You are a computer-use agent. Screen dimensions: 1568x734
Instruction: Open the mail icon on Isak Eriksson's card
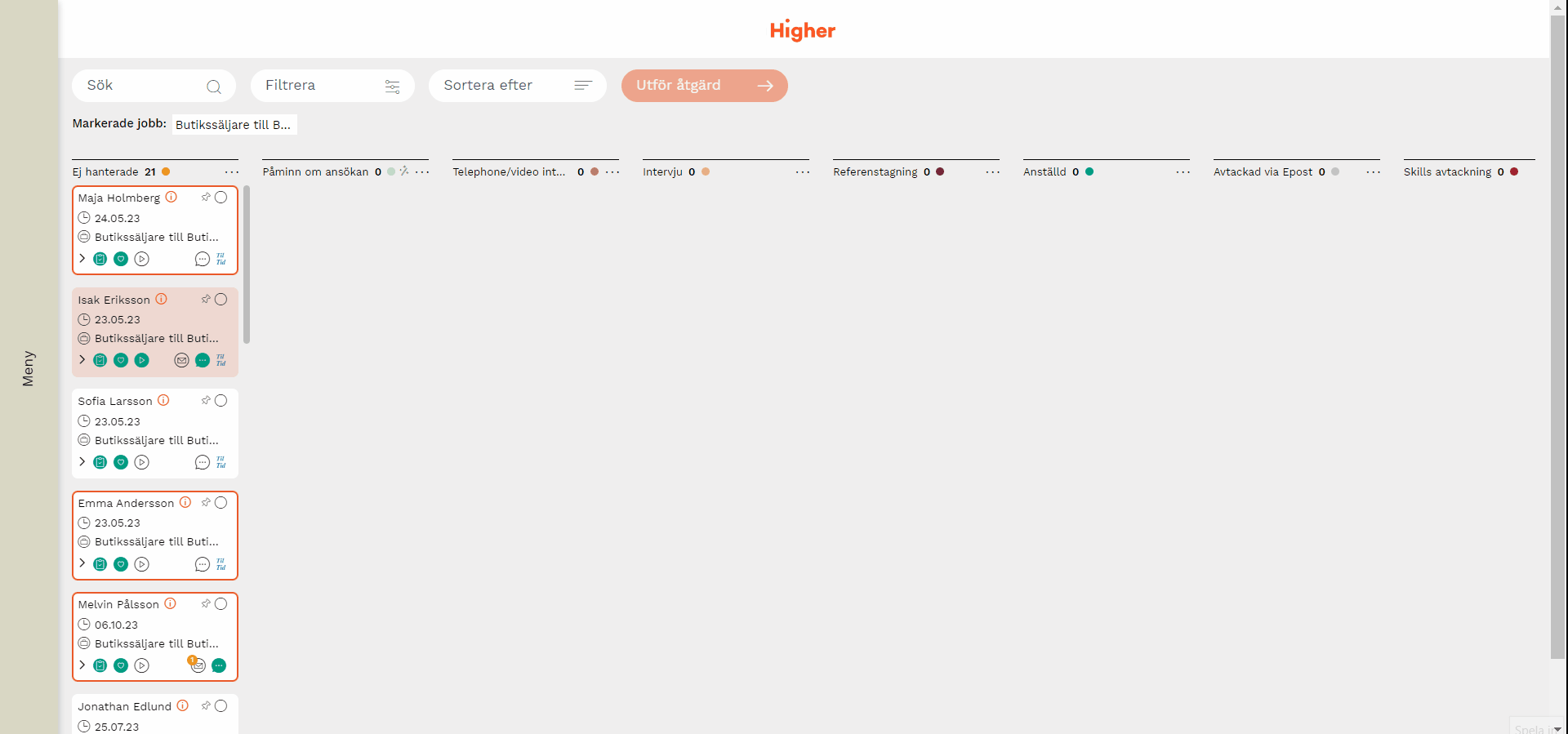pyautogui.click(x=181, y=360)
